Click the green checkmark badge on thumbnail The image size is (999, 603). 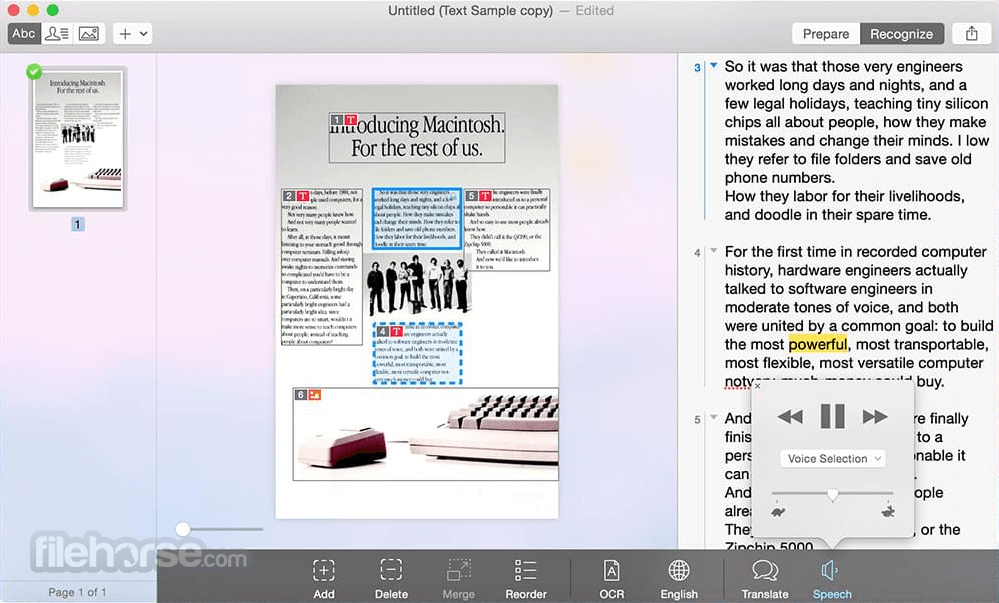click(34, 71)
